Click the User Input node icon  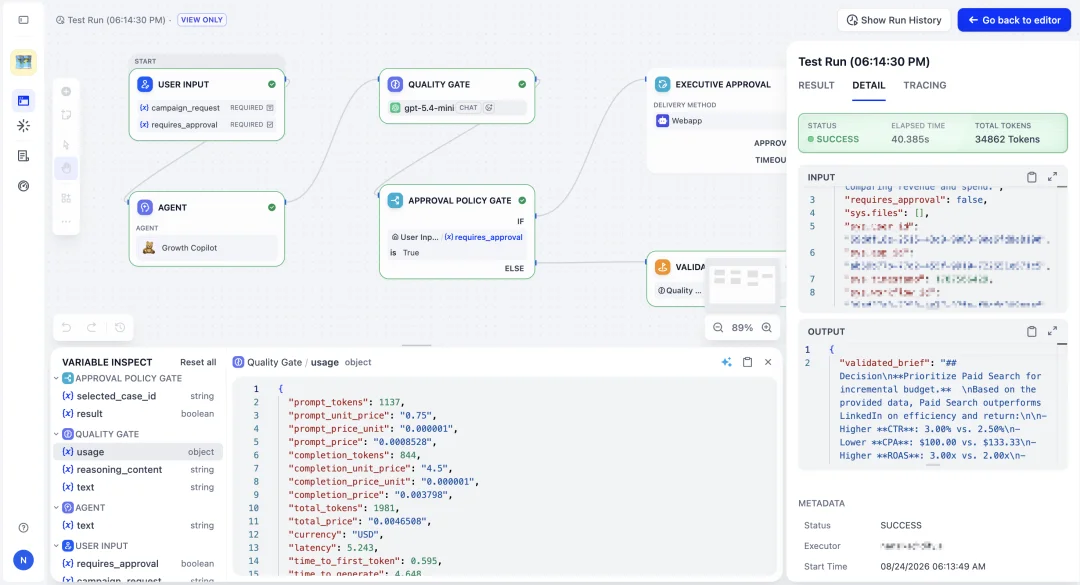145,84
